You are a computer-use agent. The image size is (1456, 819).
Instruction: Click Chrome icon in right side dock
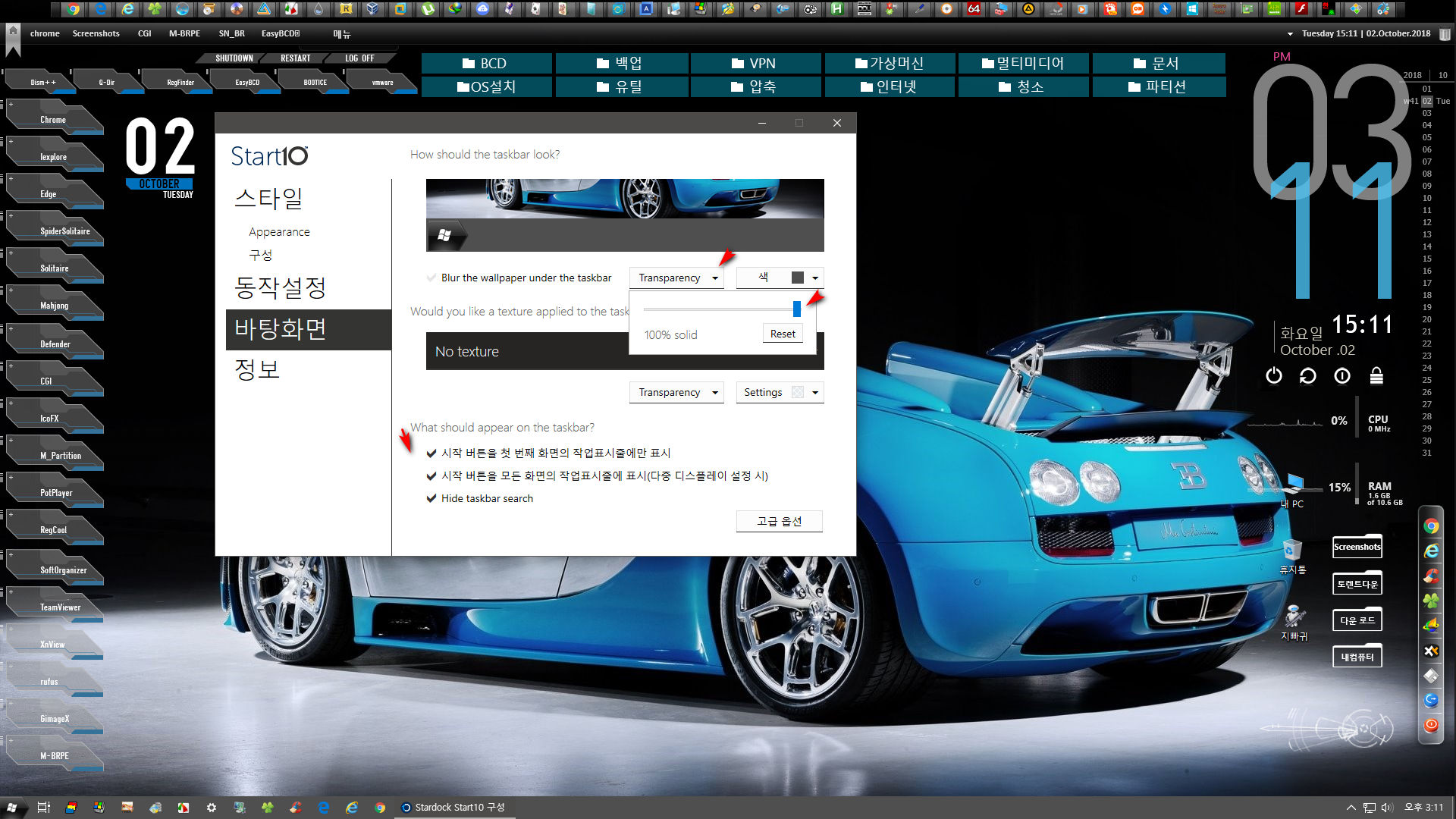coord(1431,526)
